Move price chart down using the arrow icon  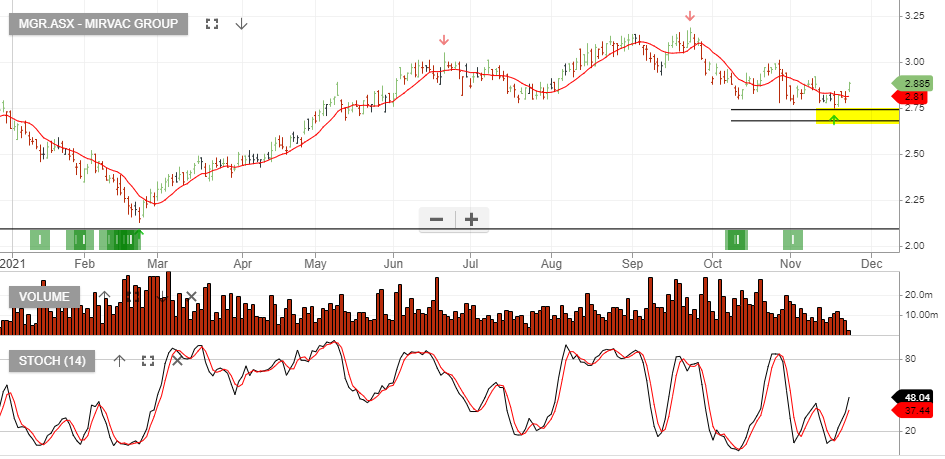pos(241,24)
